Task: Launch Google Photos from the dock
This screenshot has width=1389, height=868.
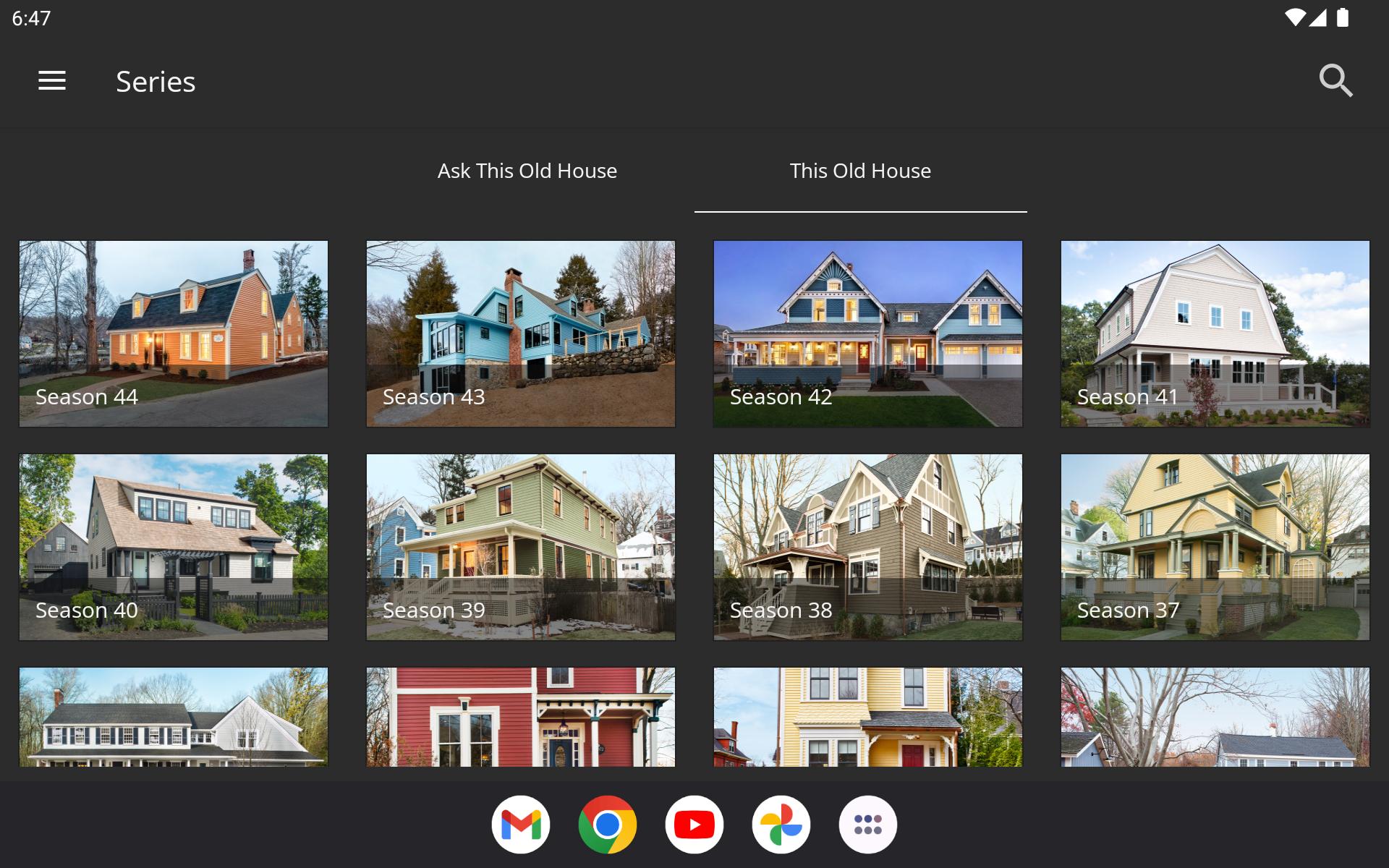Action: [x=781, y=825]
